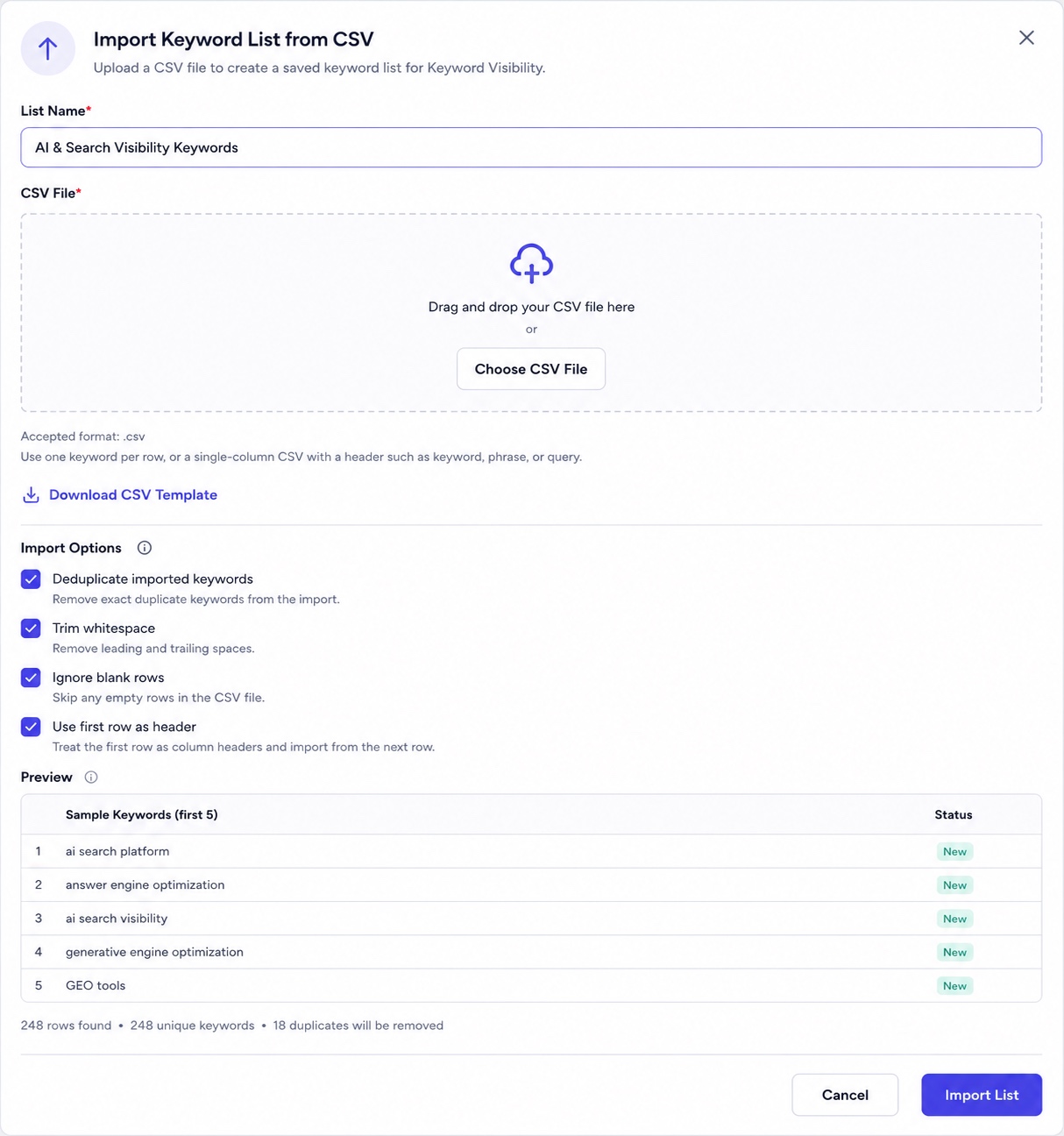
Task: Click the '248 rows found' summary text
Action: 66,1026
